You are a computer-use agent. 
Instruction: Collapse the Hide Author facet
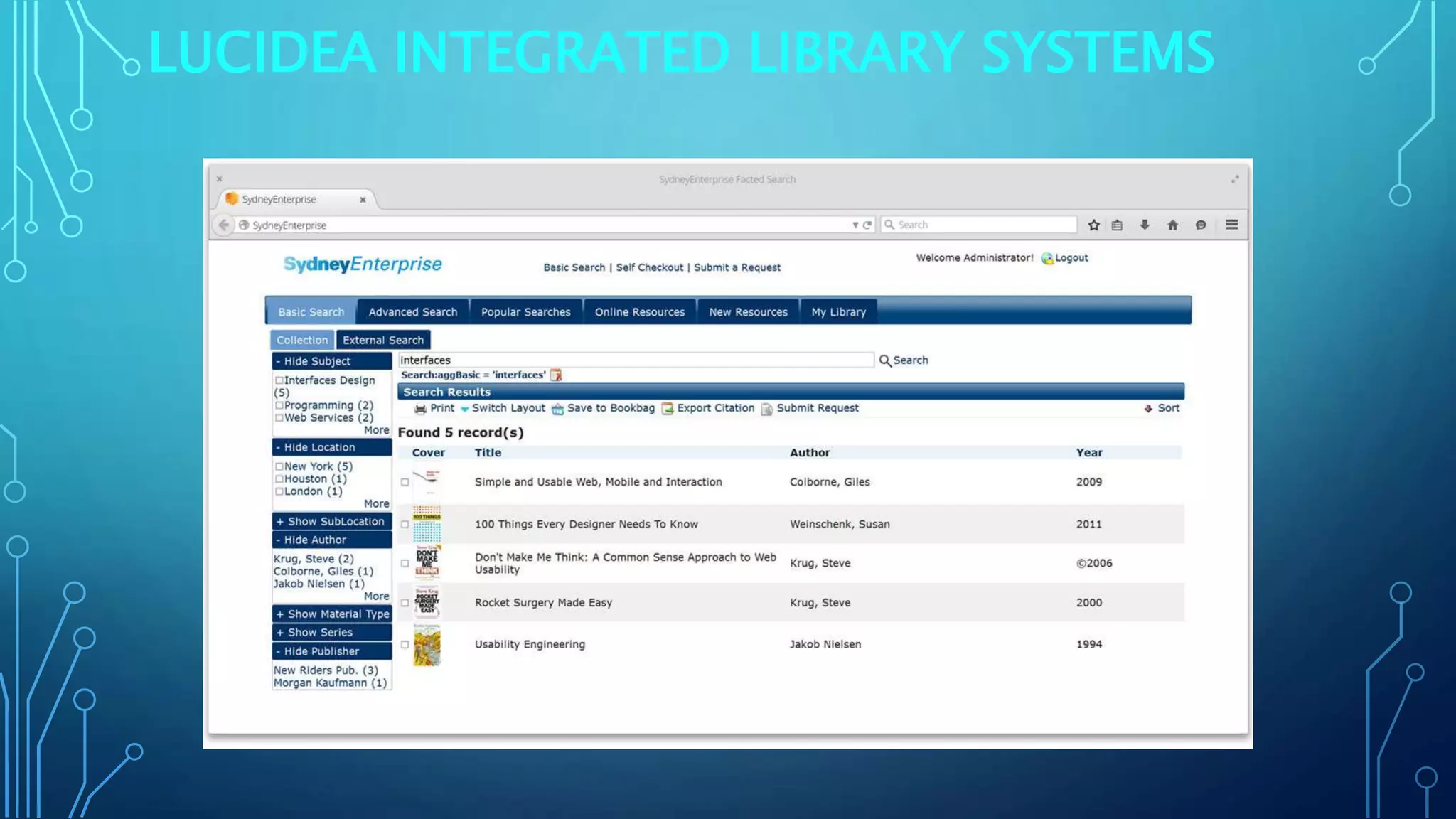tap(331, 540)
